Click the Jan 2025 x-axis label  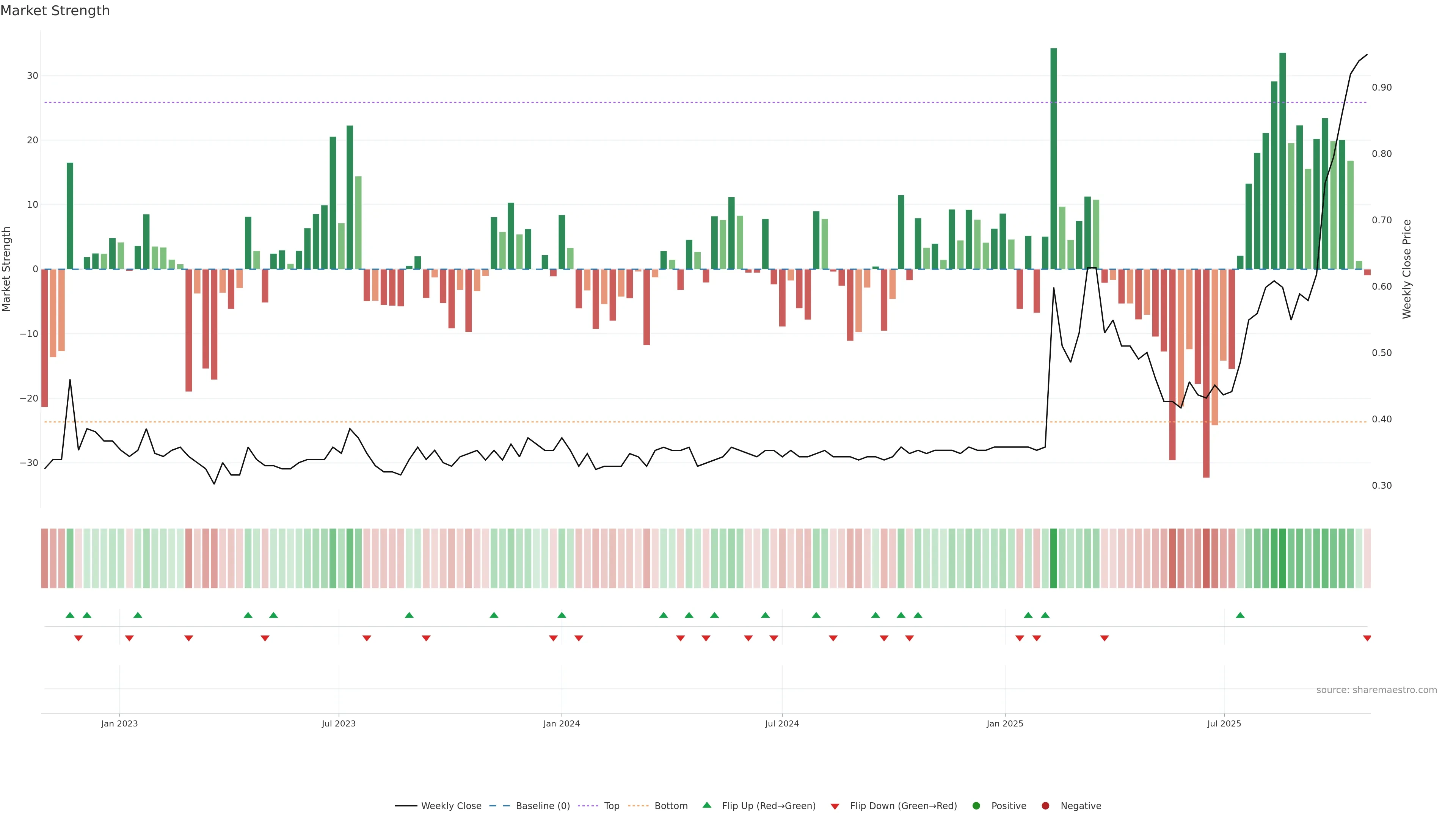pyautogui.click(x=1004, y=723)
